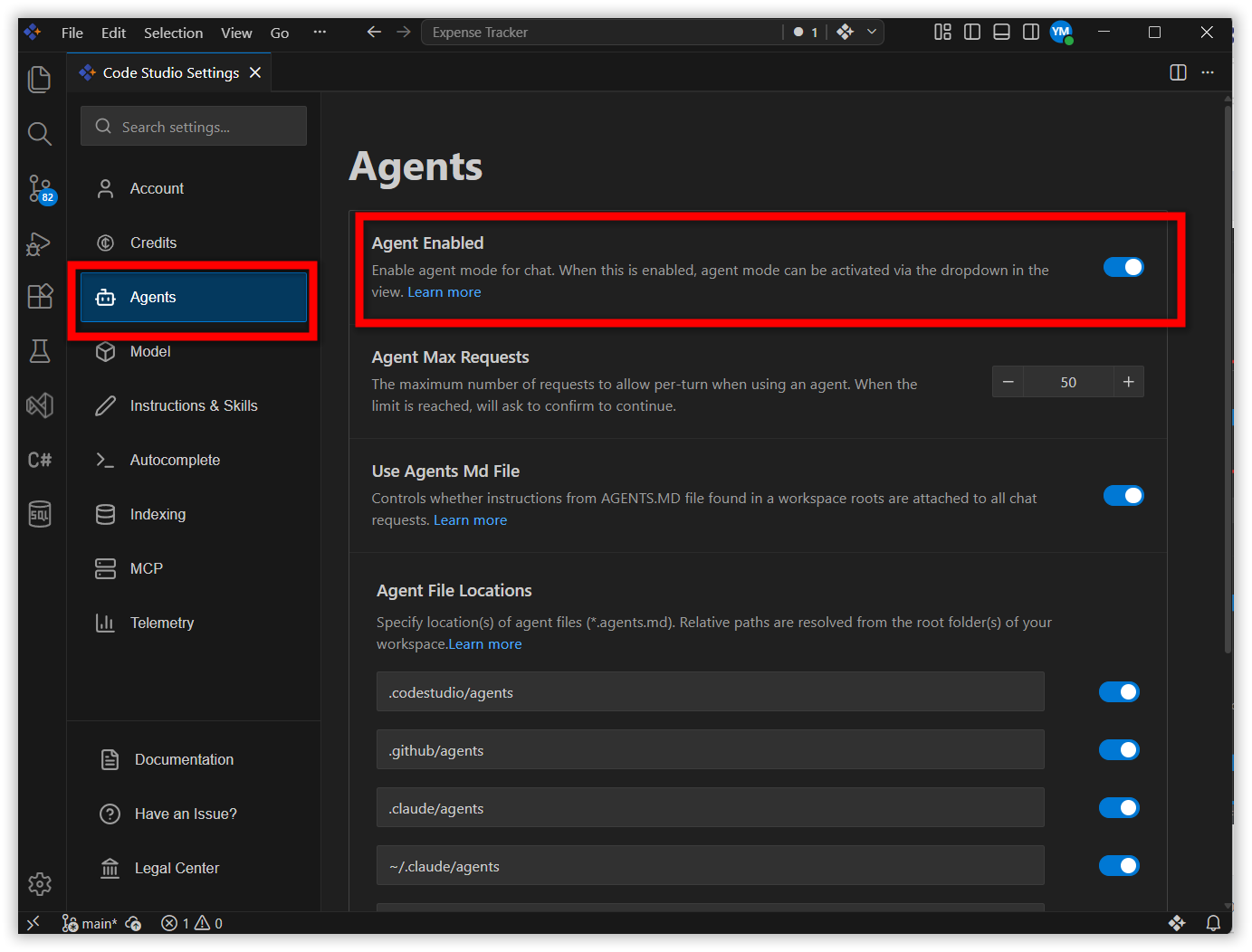The image size is (1252, 952).
Task: Increase Agent Max Requests with plus
Action: click(x=1129, y=382)
